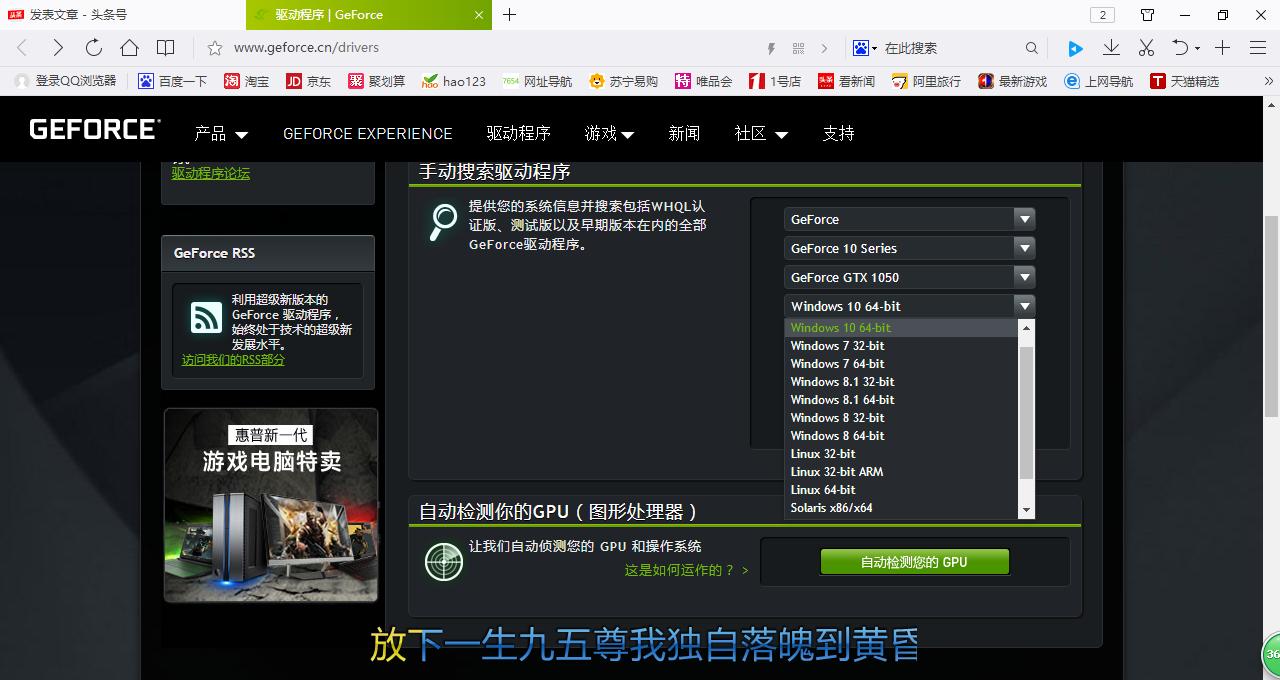The width and height of the screenshot is (1280, 680).
Task: Click the OS list scroll down arrow
Action: click(x=1025, y=511)
